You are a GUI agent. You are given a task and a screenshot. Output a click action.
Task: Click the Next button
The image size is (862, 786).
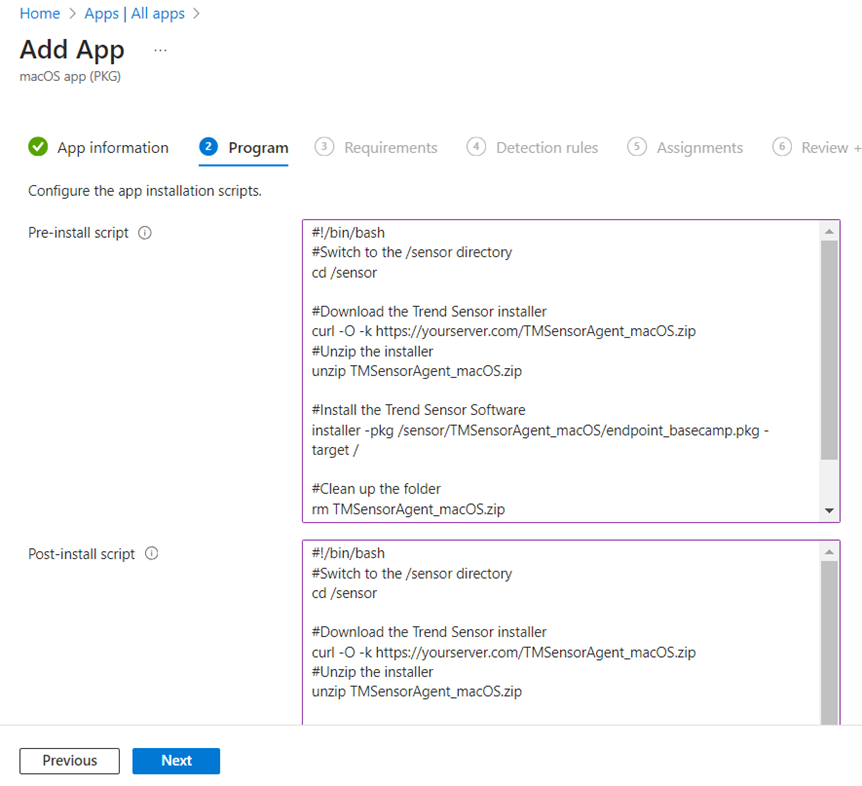point(176,761)
